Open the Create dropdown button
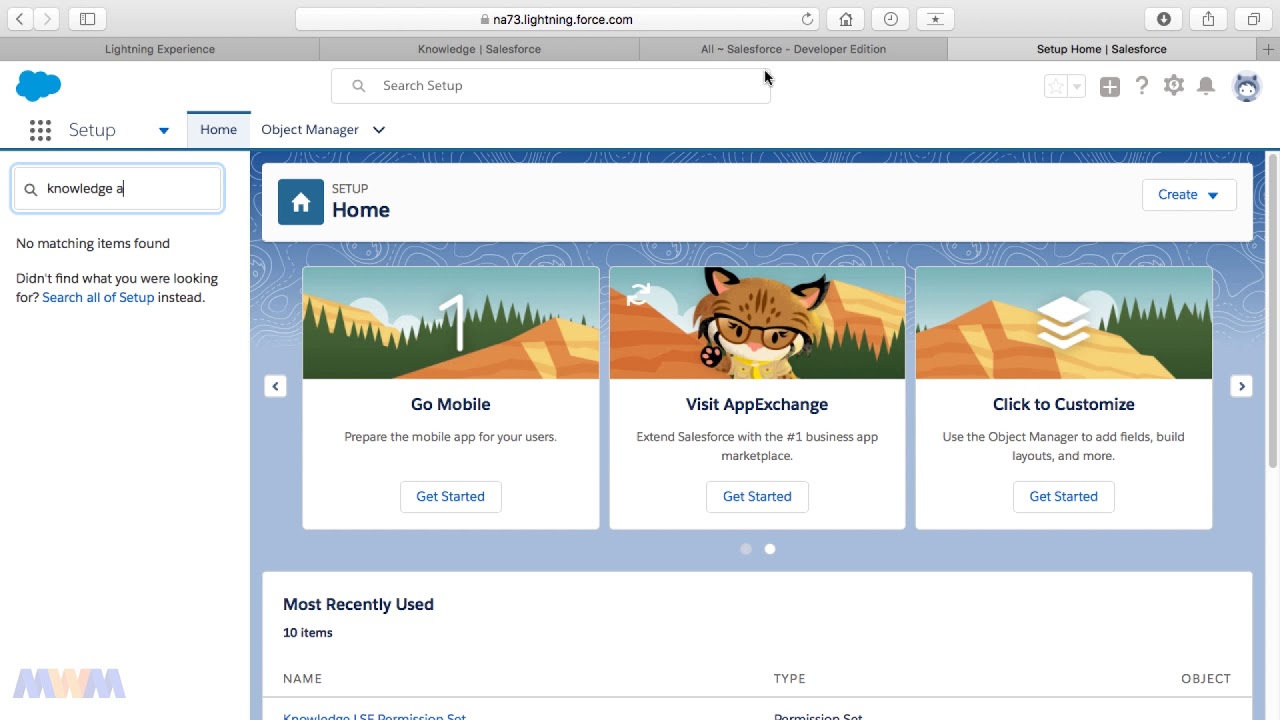 [x=1189, y=195]
